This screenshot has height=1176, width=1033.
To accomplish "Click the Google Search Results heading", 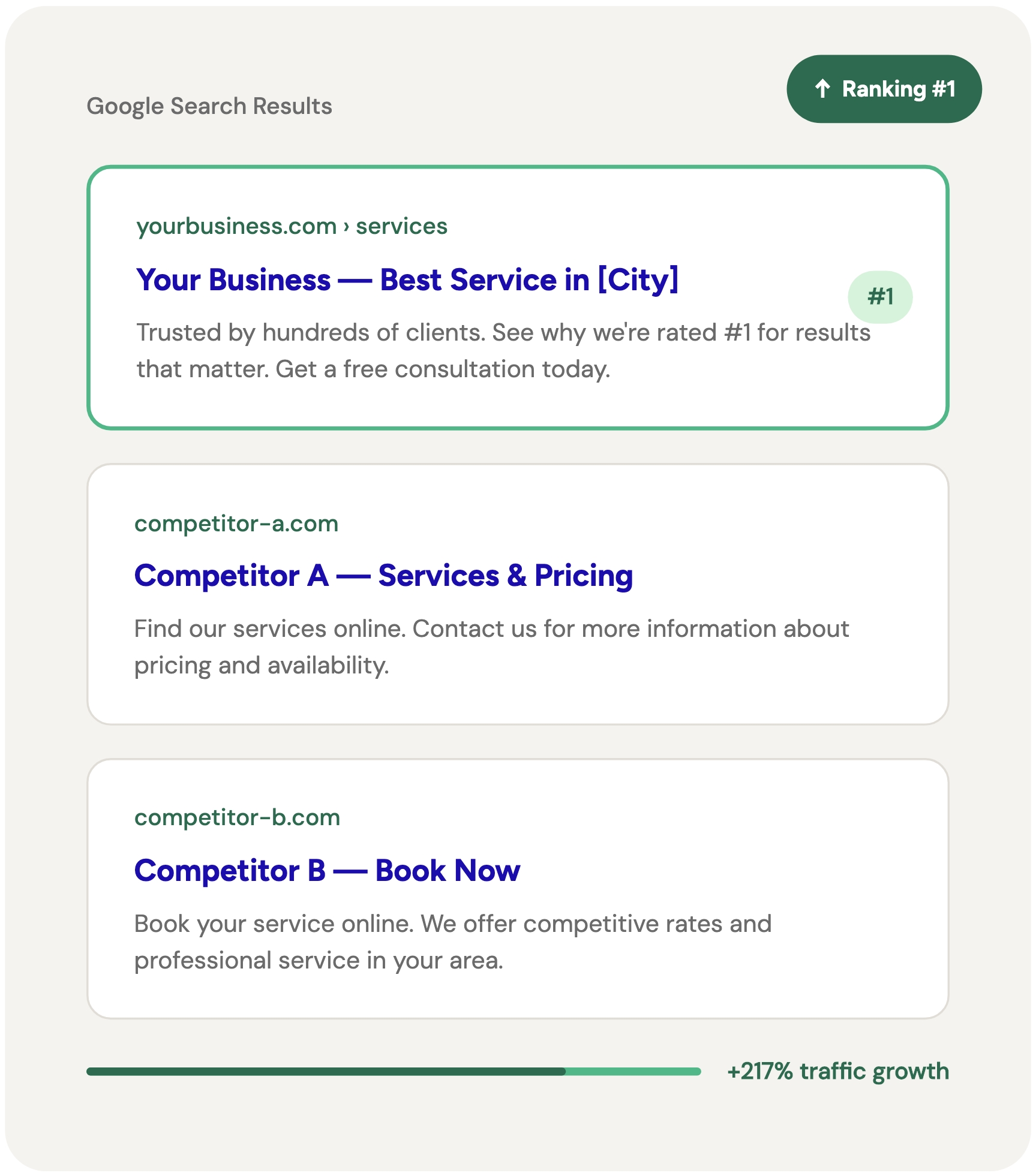I will point(209,106).
